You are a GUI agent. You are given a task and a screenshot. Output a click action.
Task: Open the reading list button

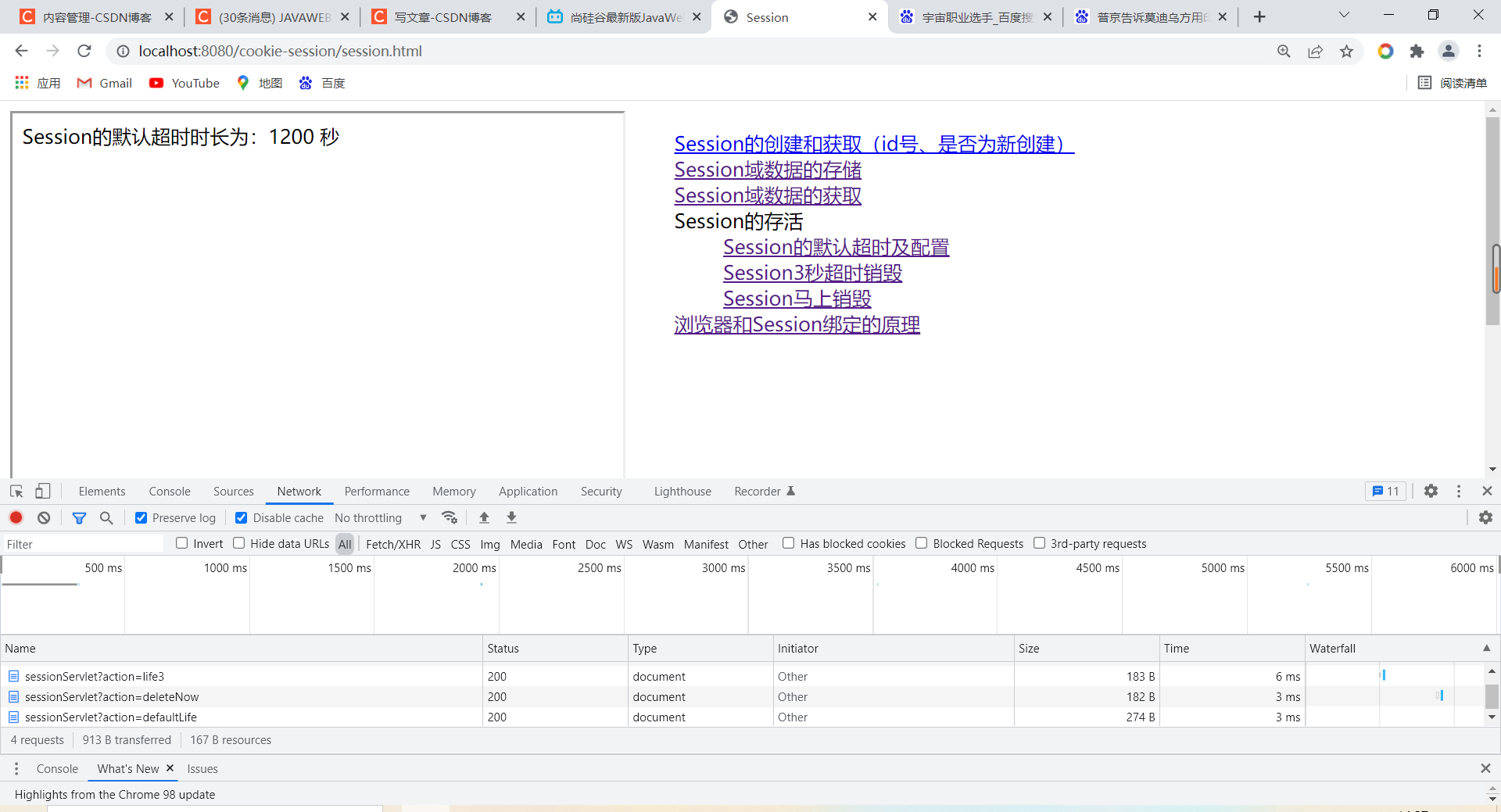tap(1453, 83)
